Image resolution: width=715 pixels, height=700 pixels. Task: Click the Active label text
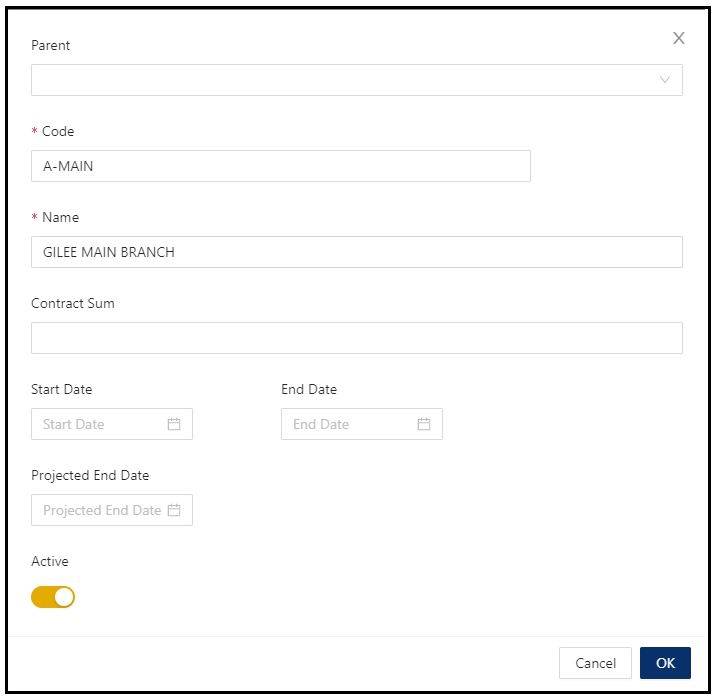[50, 561]
